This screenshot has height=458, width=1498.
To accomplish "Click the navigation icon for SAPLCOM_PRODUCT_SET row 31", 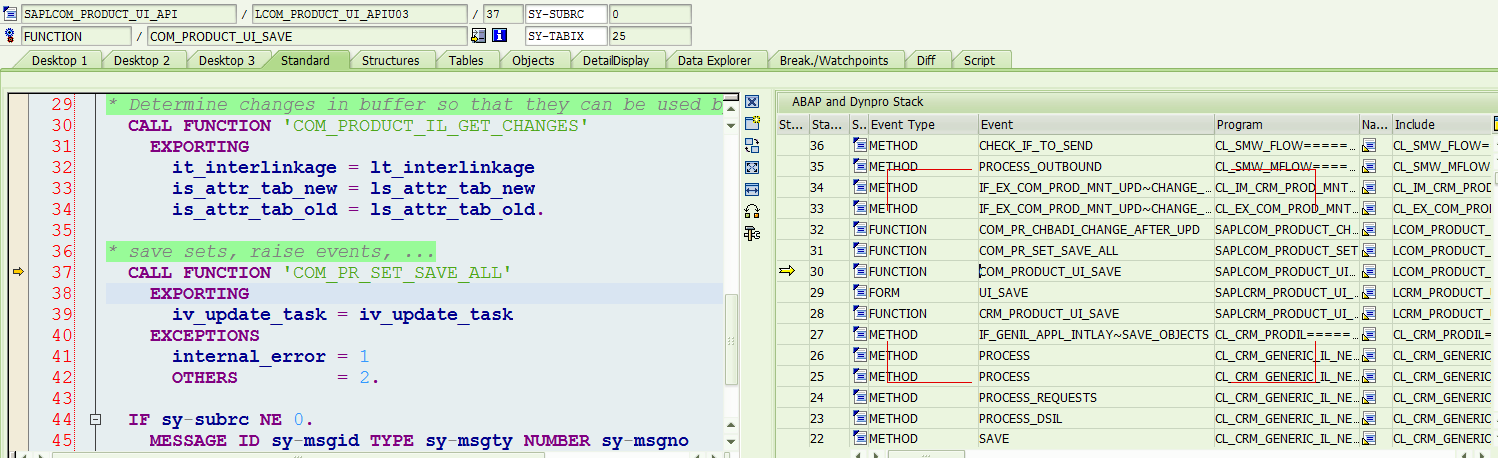I will [x=1370, y=251].
